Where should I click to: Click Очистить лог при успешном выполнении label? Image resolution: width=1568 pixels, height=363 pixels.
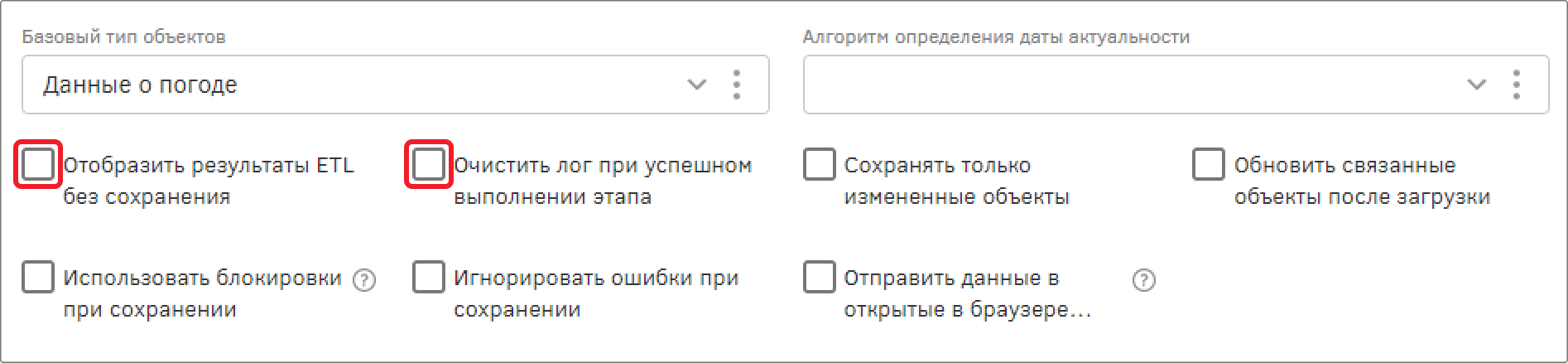tap(603, 181)
